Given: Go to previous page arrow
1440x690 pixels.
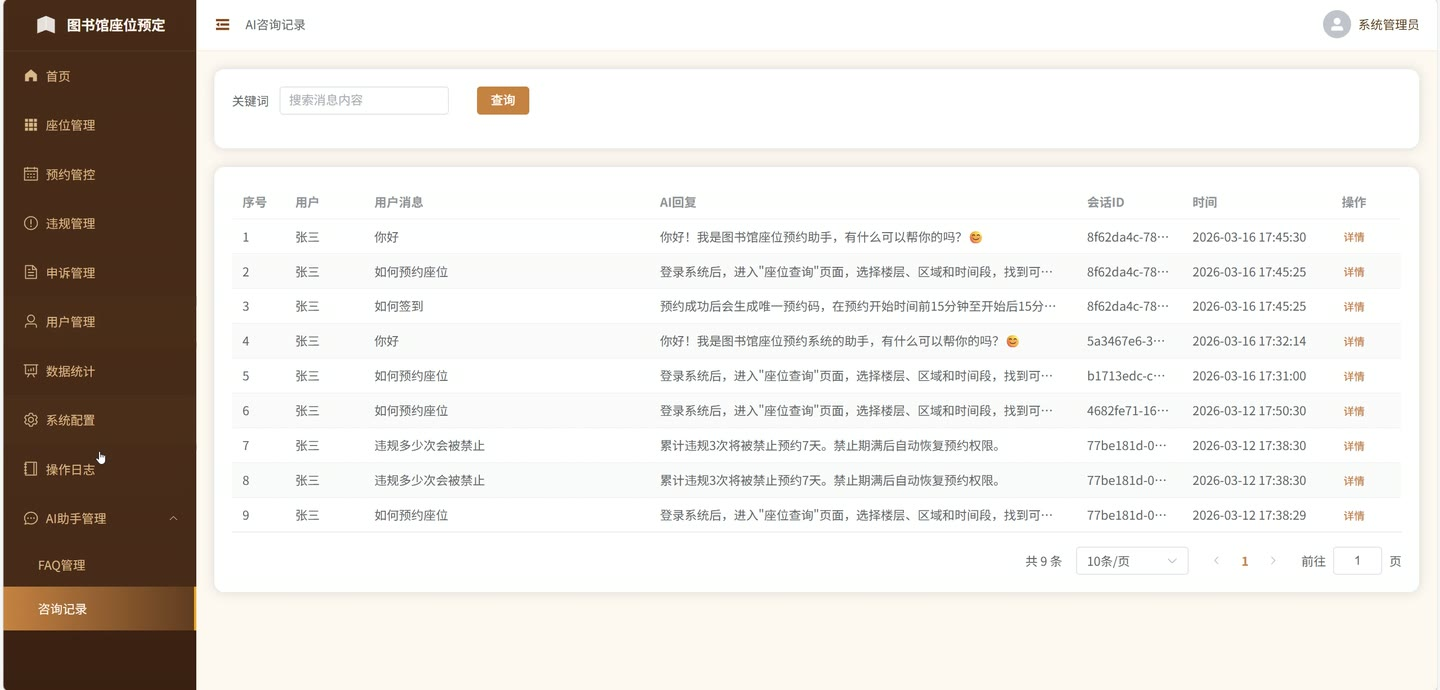Looking at the screenshot, I should [1216, 561].
